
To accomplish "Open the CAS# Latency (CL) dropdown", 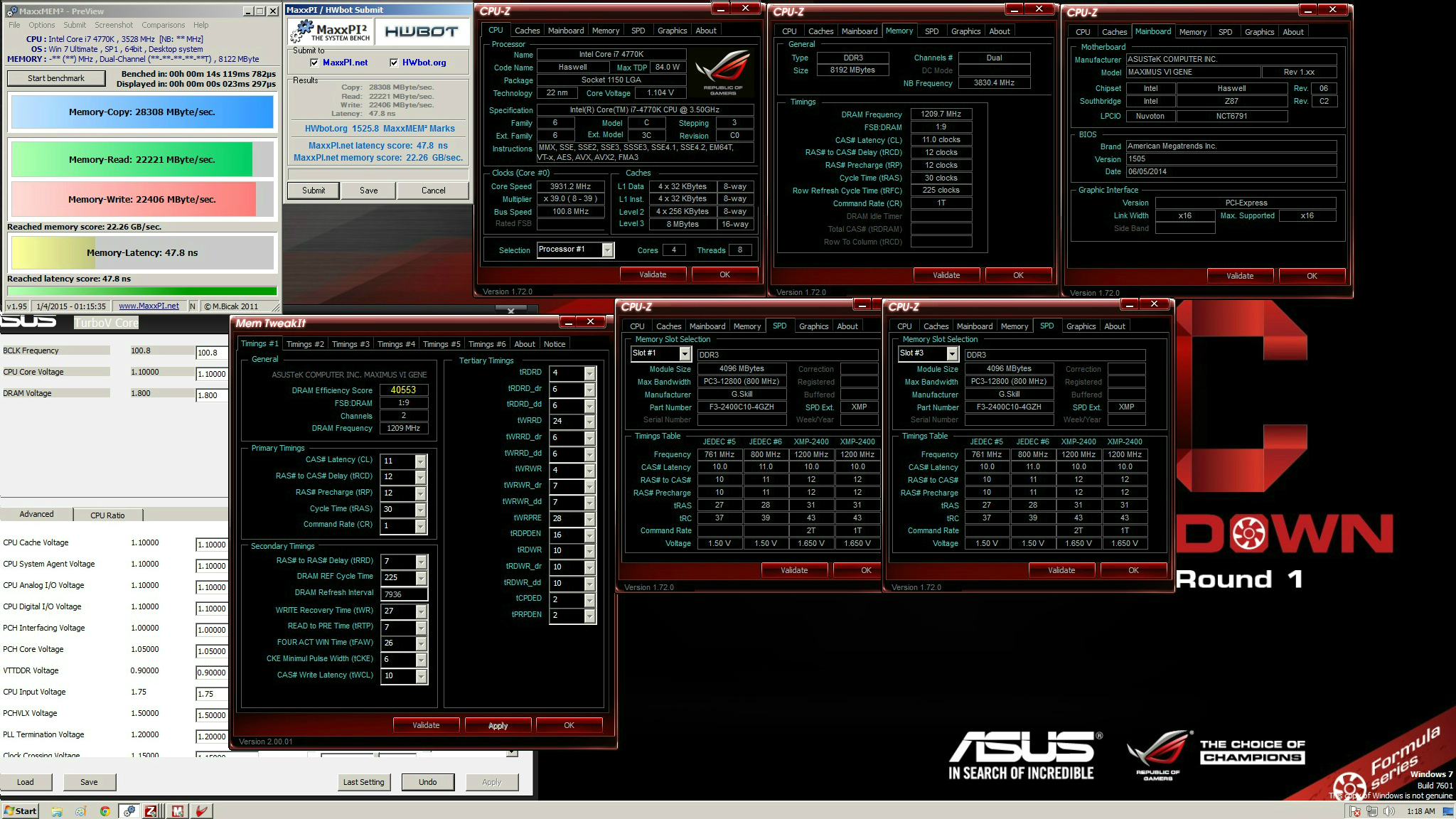I will pos(420,461).
